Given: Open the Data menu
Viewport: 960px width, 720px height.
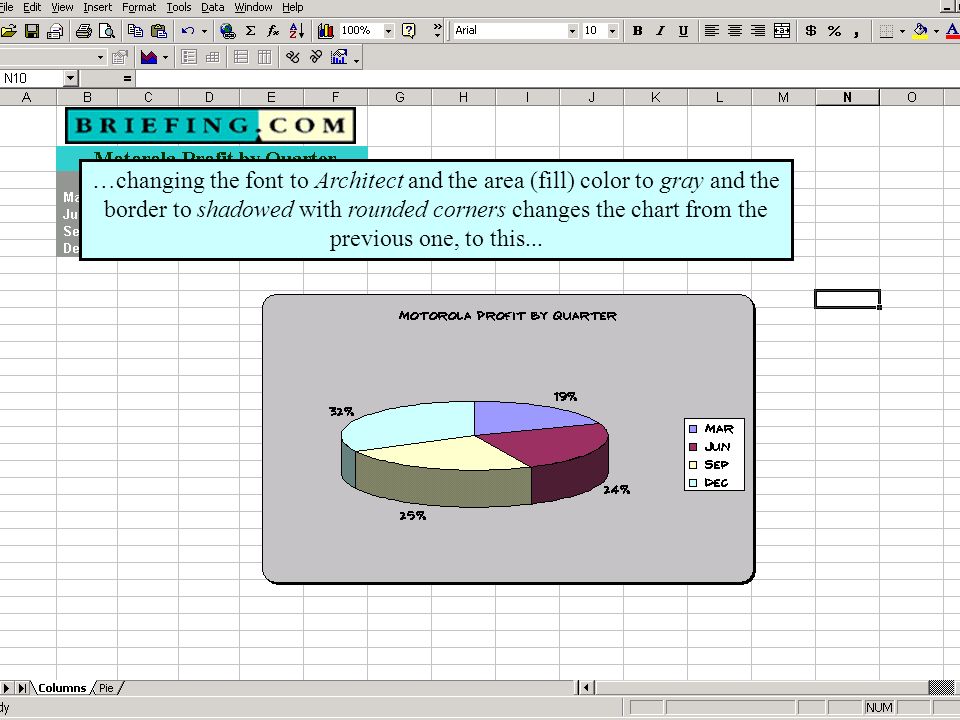Looking at the screenshot, I should tap(212, 7).
